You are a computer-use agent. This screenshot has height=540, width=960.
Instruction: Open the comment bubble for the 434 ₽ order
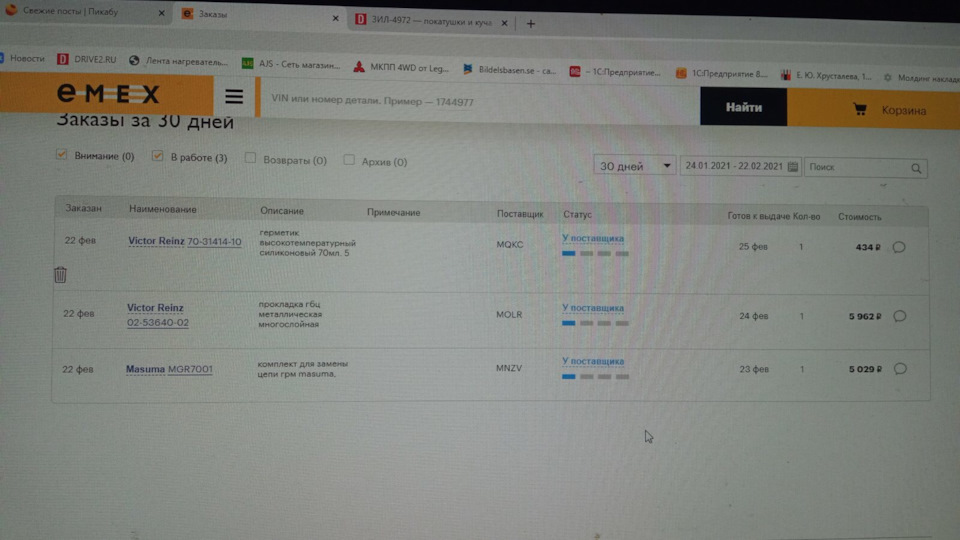899,247
